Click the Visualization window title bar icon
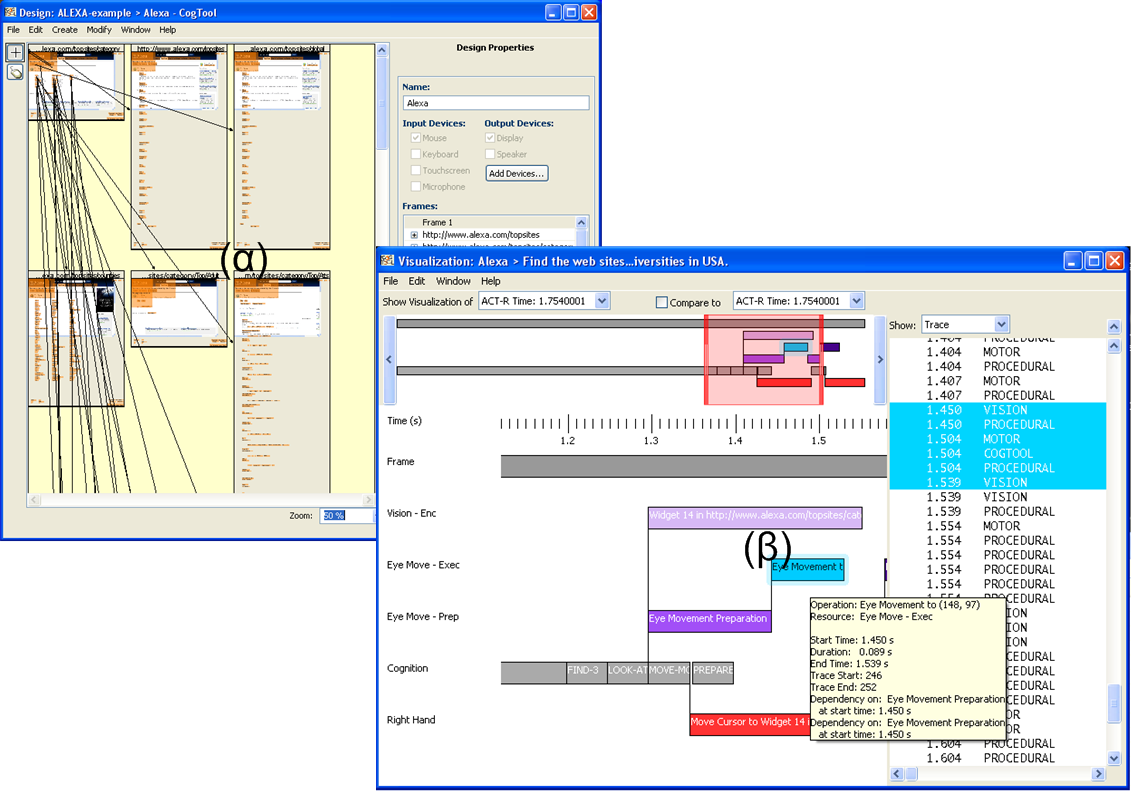 point(388,261)
